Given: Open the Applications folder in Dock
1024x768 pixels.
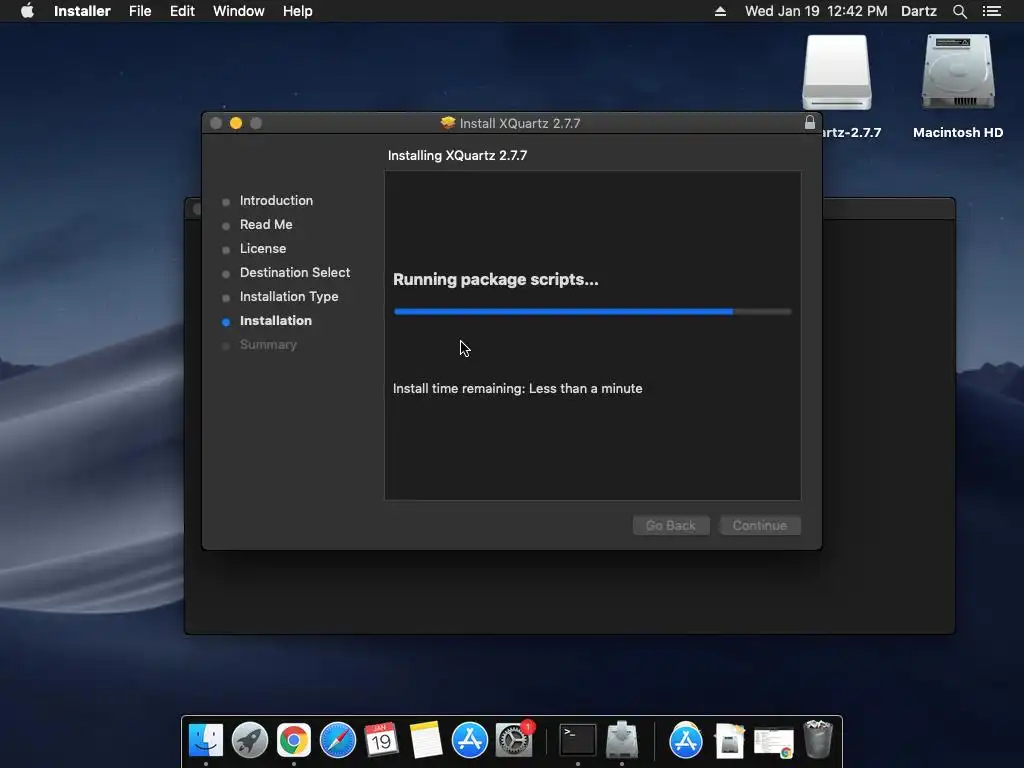Looking at the screenshot, I should coord(686,740).
